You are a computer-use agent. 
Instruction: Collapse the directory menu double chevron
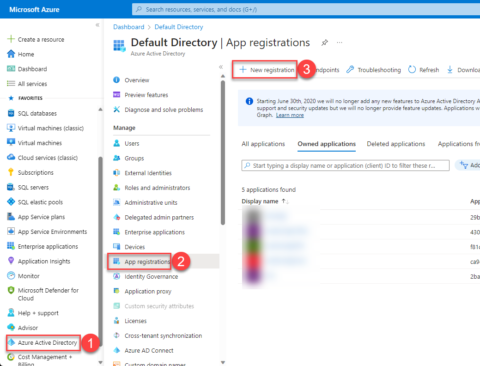coord(221,67)
